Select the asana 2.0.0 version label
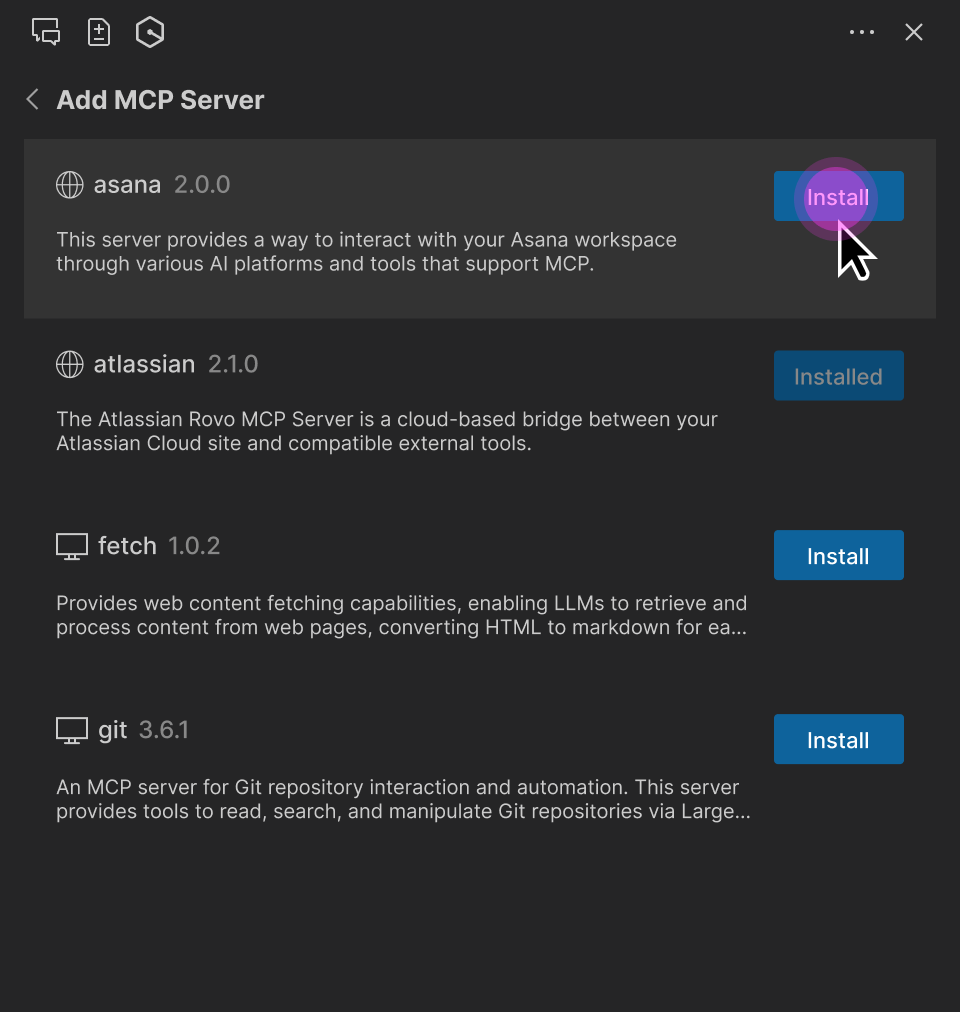 pyautogui.click(x=202, y=184)
